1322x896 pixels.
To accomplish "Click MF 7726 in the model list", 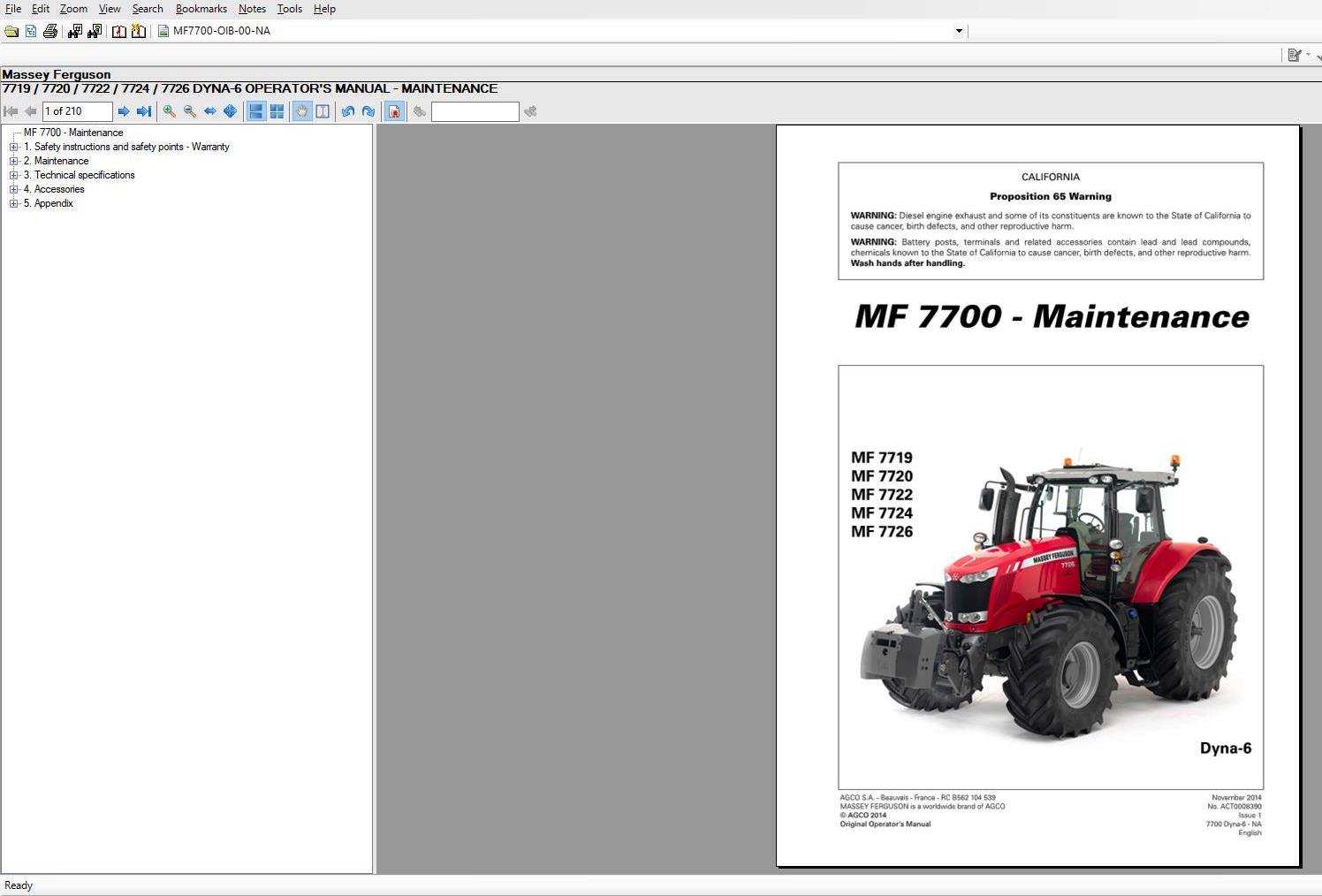I will 882,532.
